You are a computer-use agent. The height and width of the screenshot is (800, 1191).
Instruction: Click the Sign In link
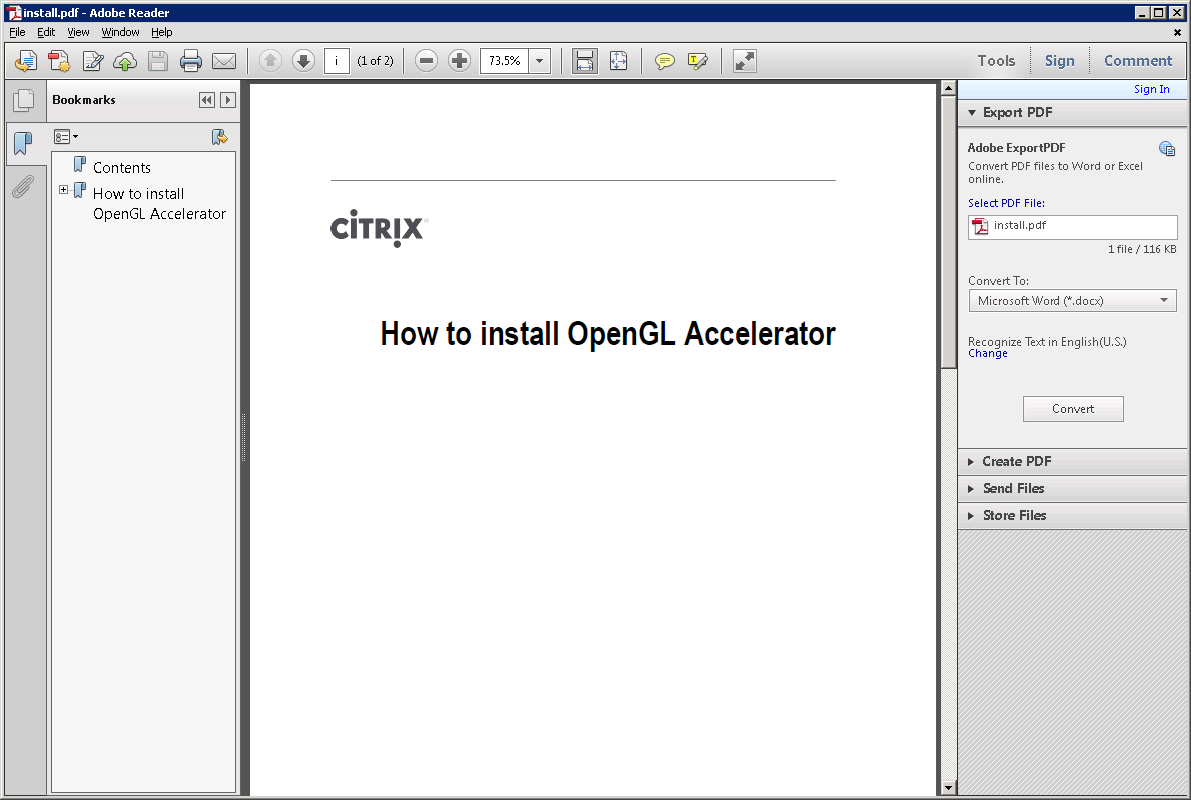point(1151,90)
